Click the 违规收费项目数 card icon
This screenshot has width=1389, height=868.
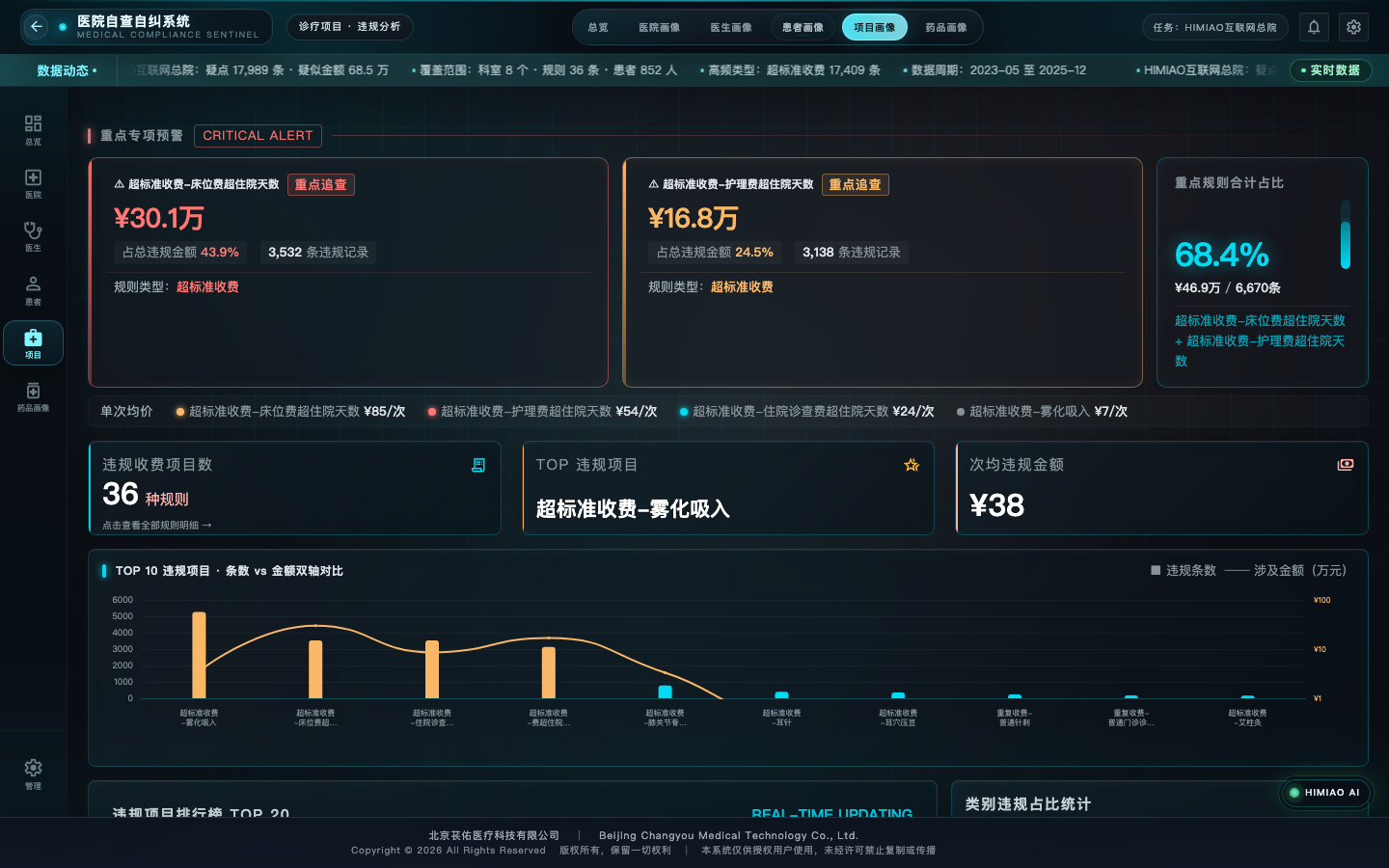tap(478, 465)
